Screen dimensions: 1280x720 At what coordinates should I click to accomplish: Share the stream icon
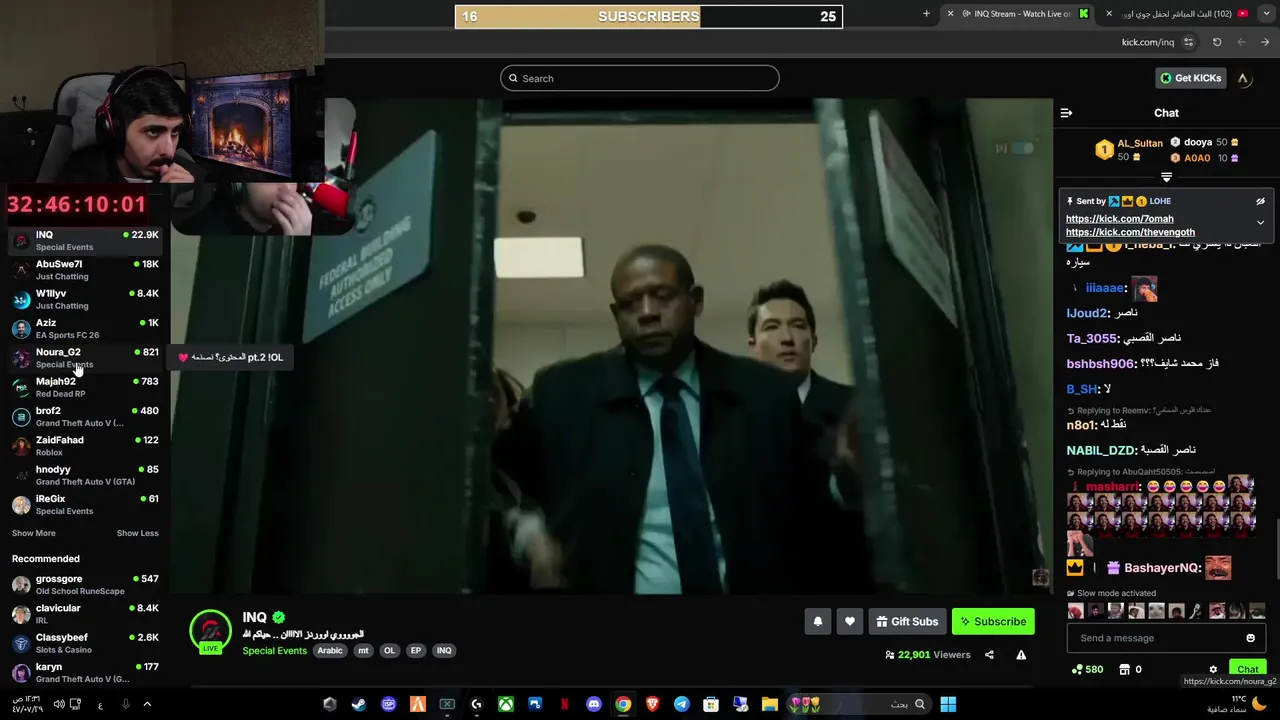(989, 655)
